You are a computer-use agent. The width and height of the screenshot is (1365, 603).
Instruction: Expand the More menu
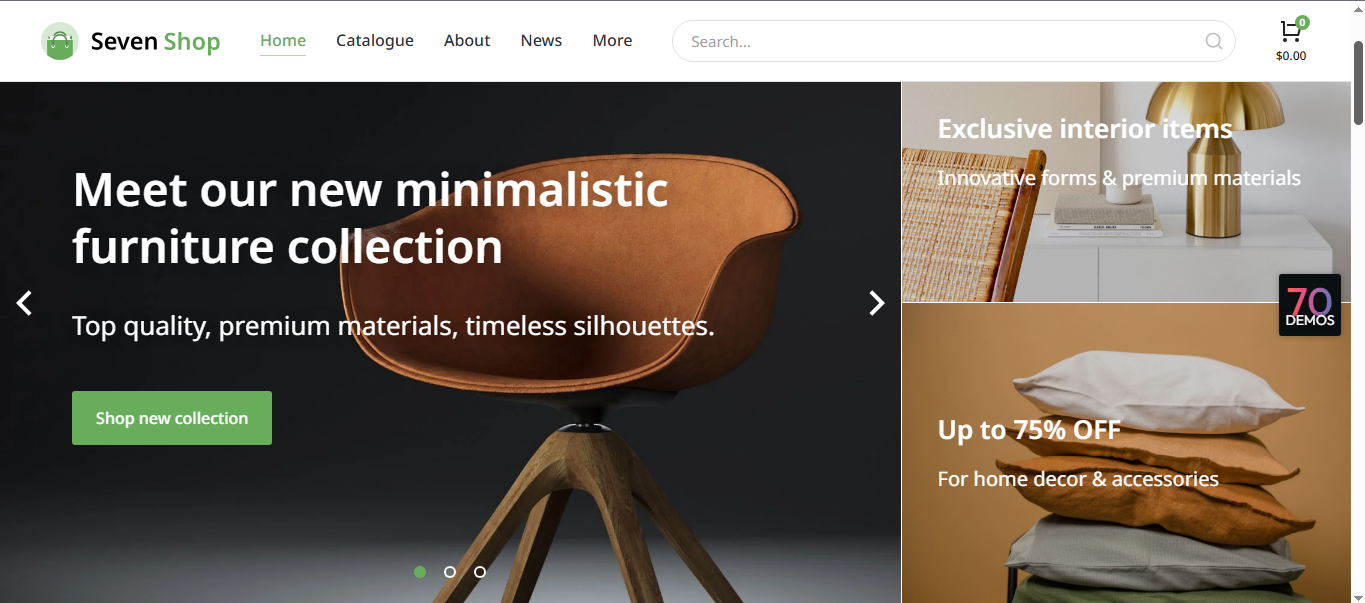pos(612,41)
